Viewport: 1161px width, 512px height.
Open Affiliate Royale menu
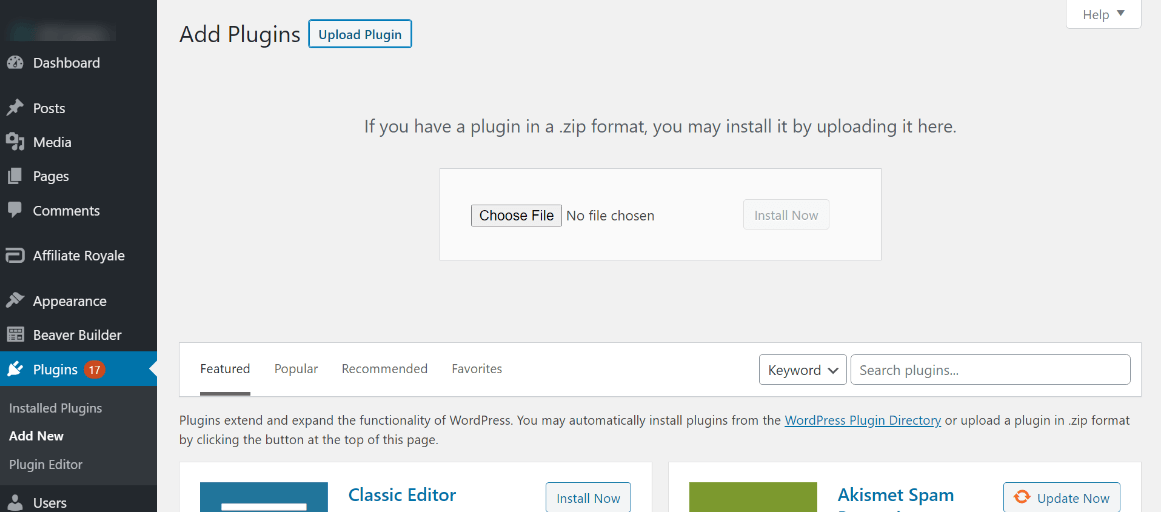coord(78,256)
